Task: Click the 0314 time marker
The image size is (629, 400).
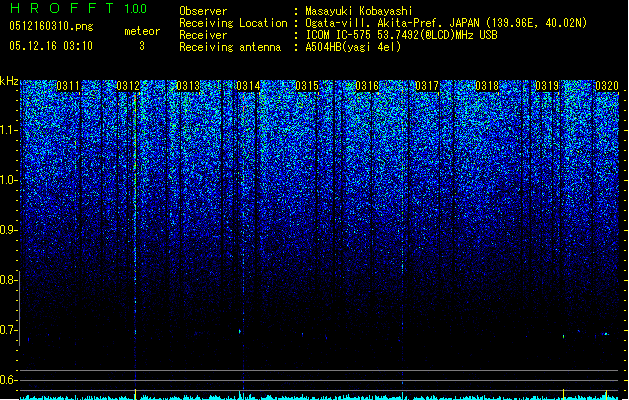Action: point(248,86)
